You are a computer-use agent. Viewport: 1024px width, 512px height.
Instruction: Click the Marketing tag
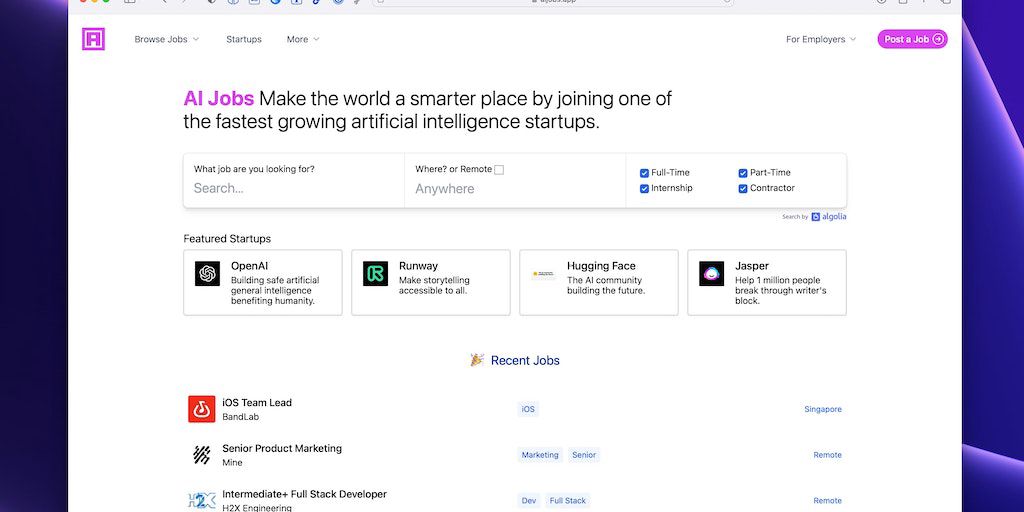540,455
